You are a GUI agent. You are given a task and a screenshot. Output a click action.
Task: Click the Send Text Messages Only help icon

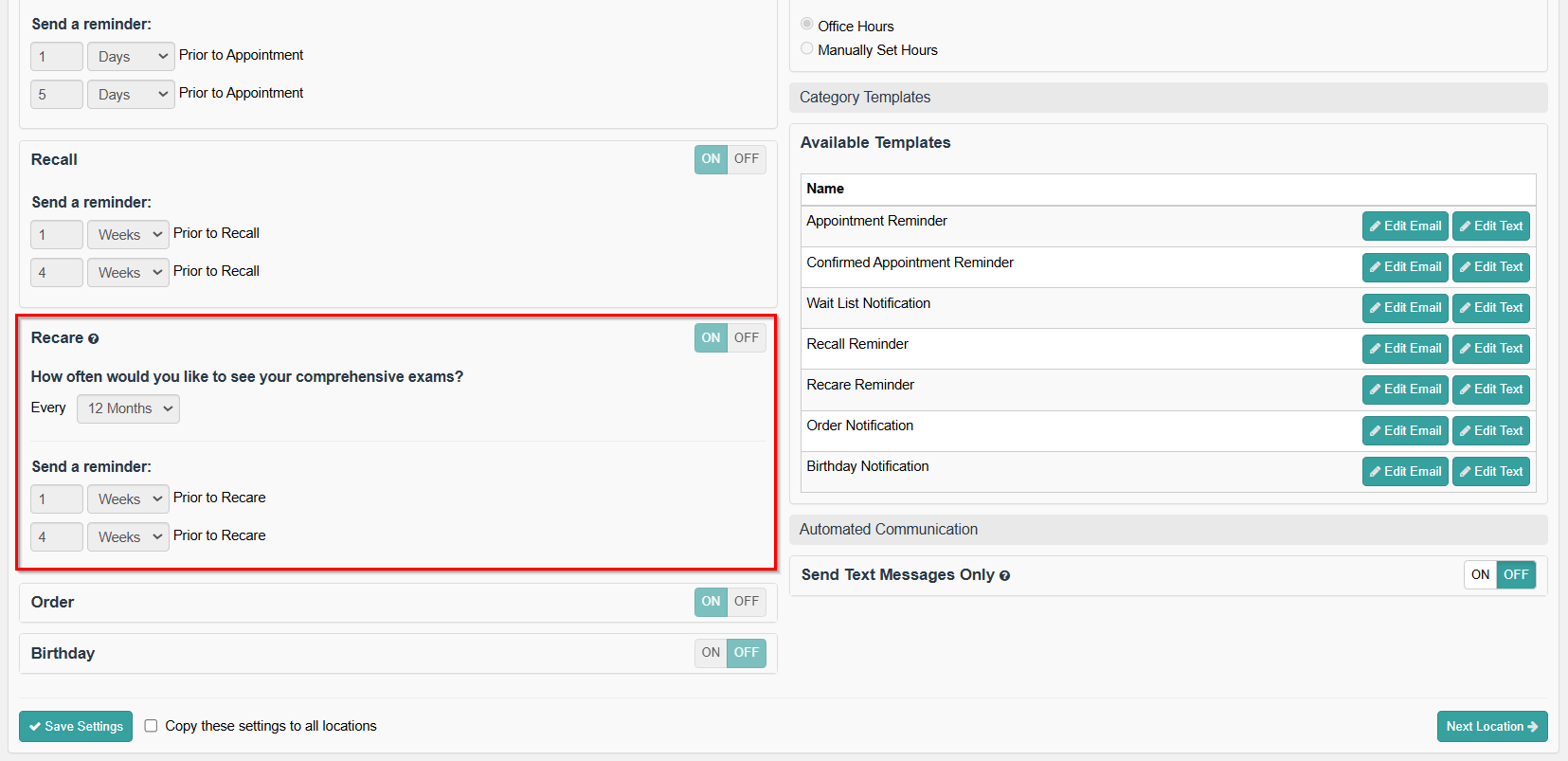pos(1004,576)
